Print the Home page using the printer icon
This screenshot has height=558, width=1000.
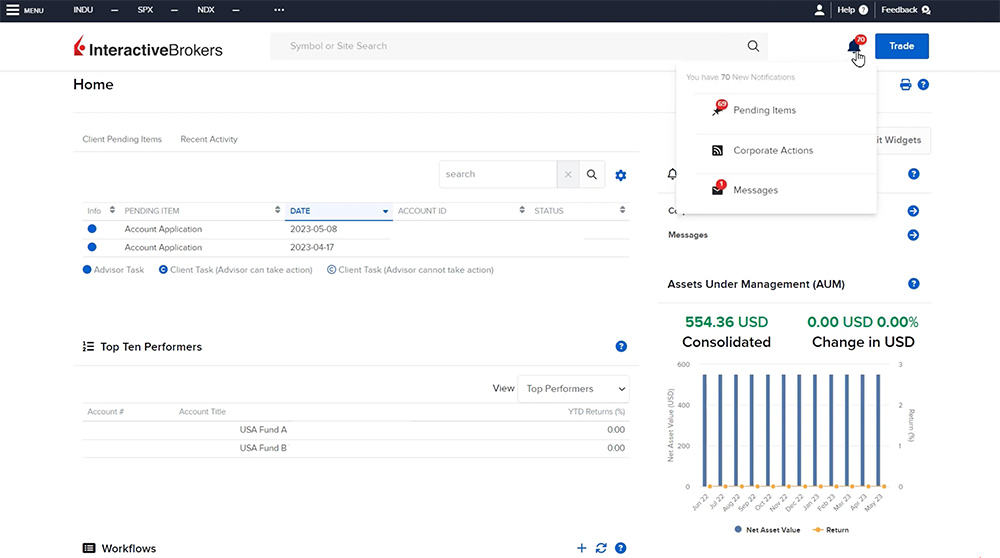(905, 85)
